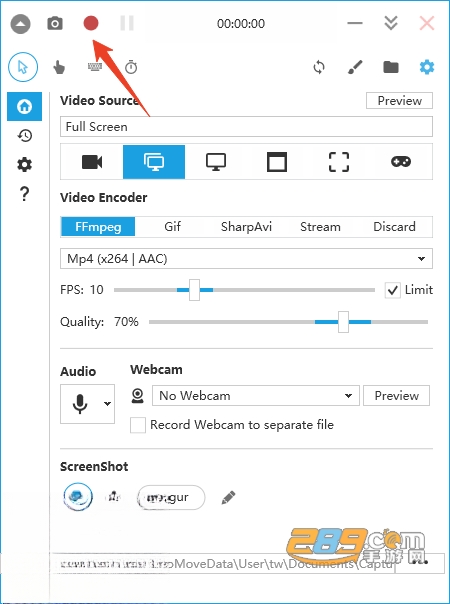
Task: Enable Record Webcam to separate file
Action: pos(138,425)
